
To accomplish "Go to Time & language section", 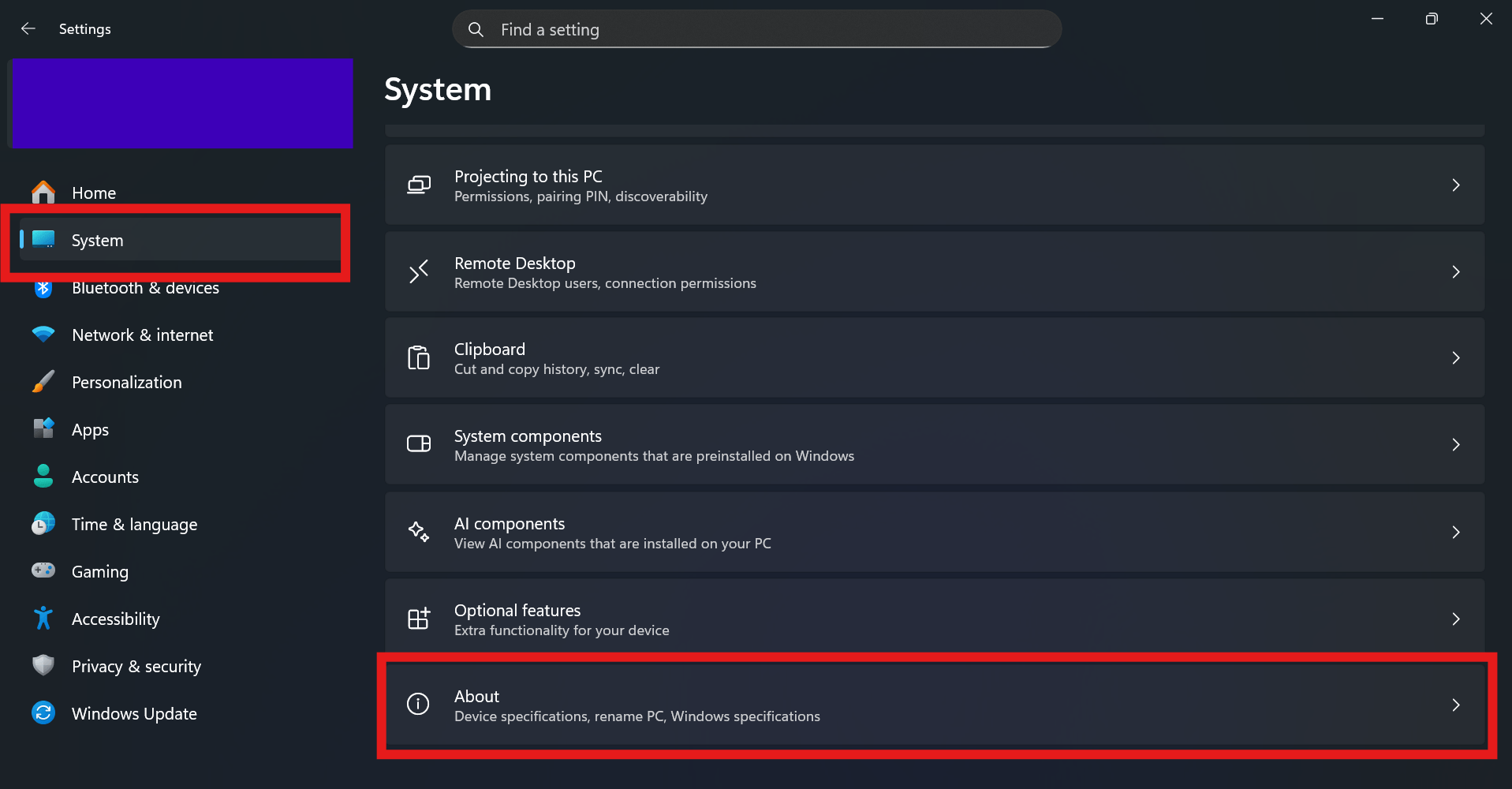I will click(134, 525).
